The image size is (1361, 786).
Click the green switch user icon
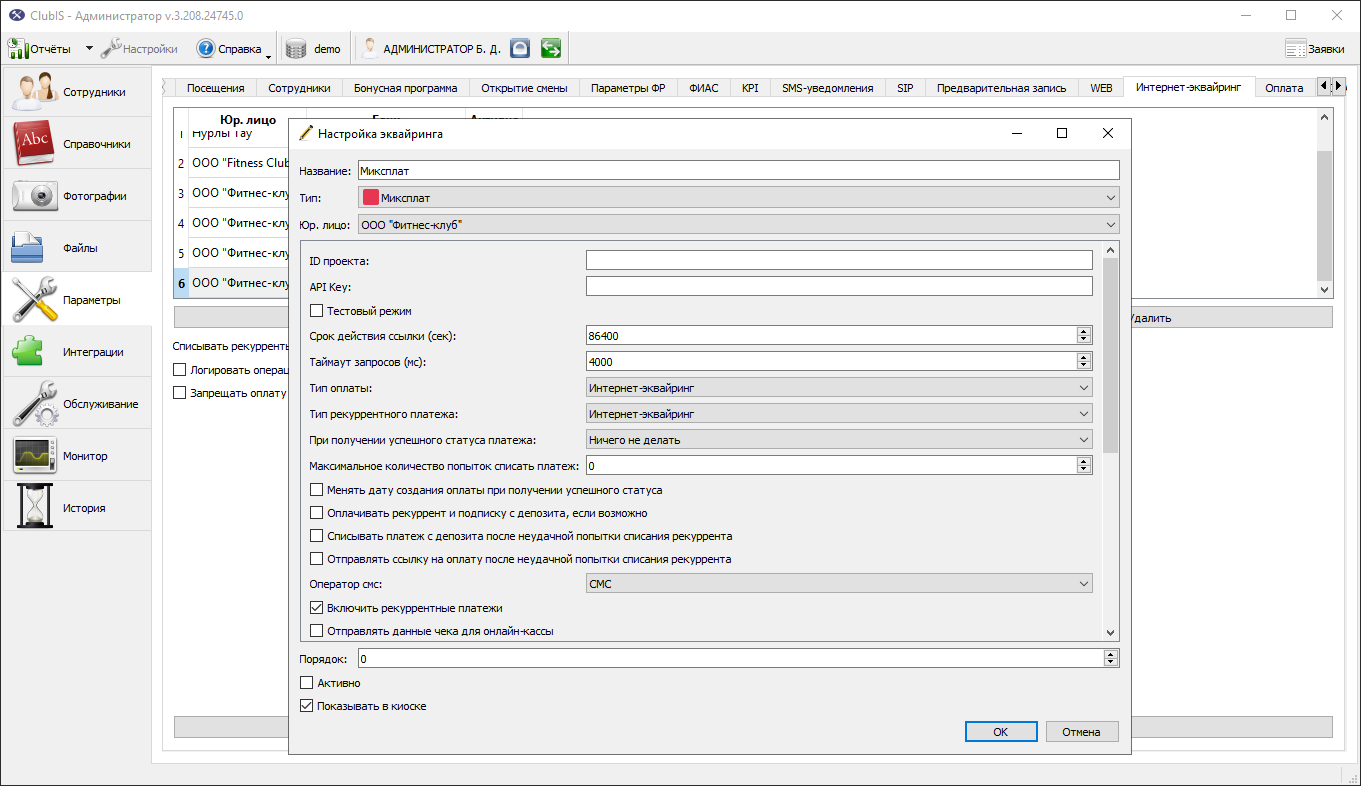[551, 48]
